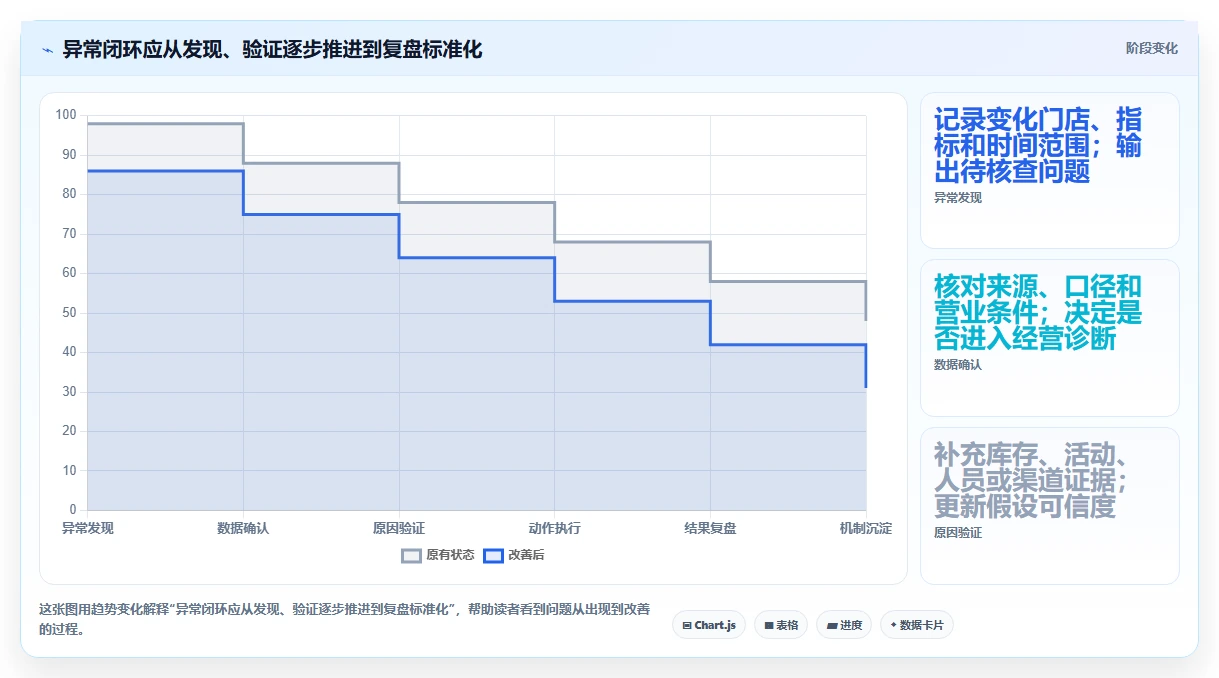
Task: Click the 动作执行 x-axis label
Action: [x=555, y=528]
